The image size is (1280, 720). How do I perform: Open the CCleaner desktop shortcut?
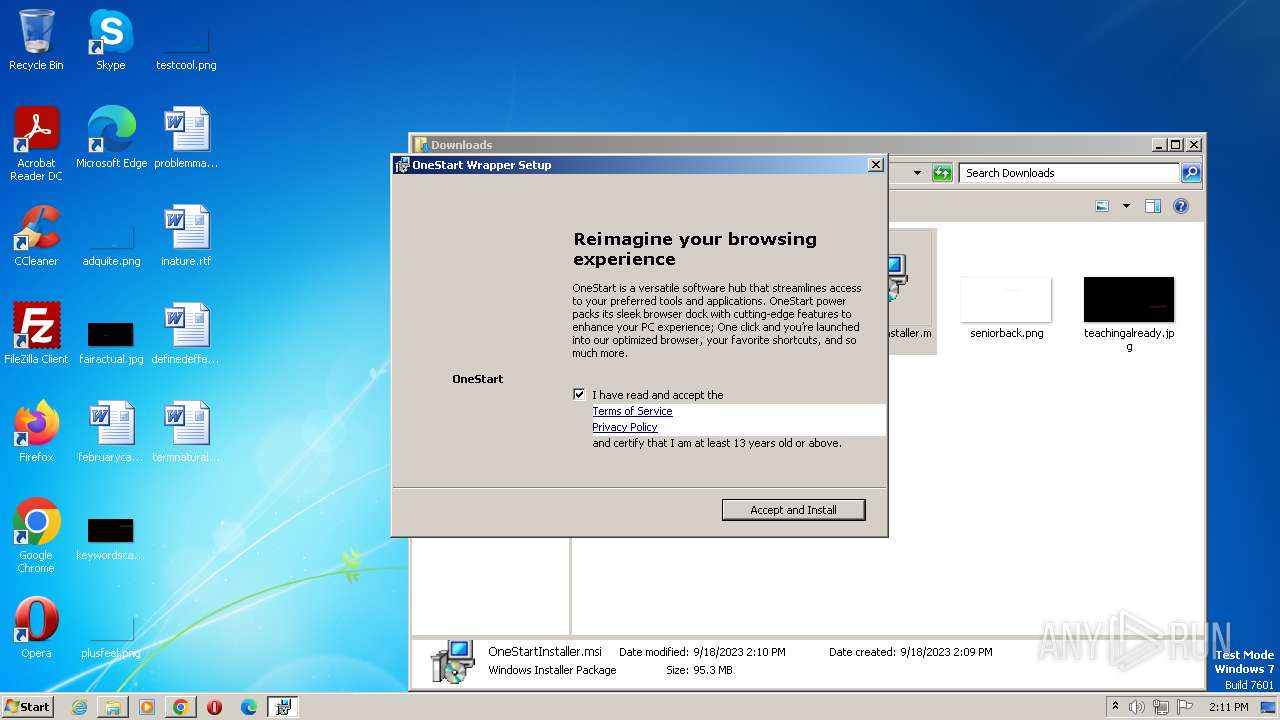point(36,236)
